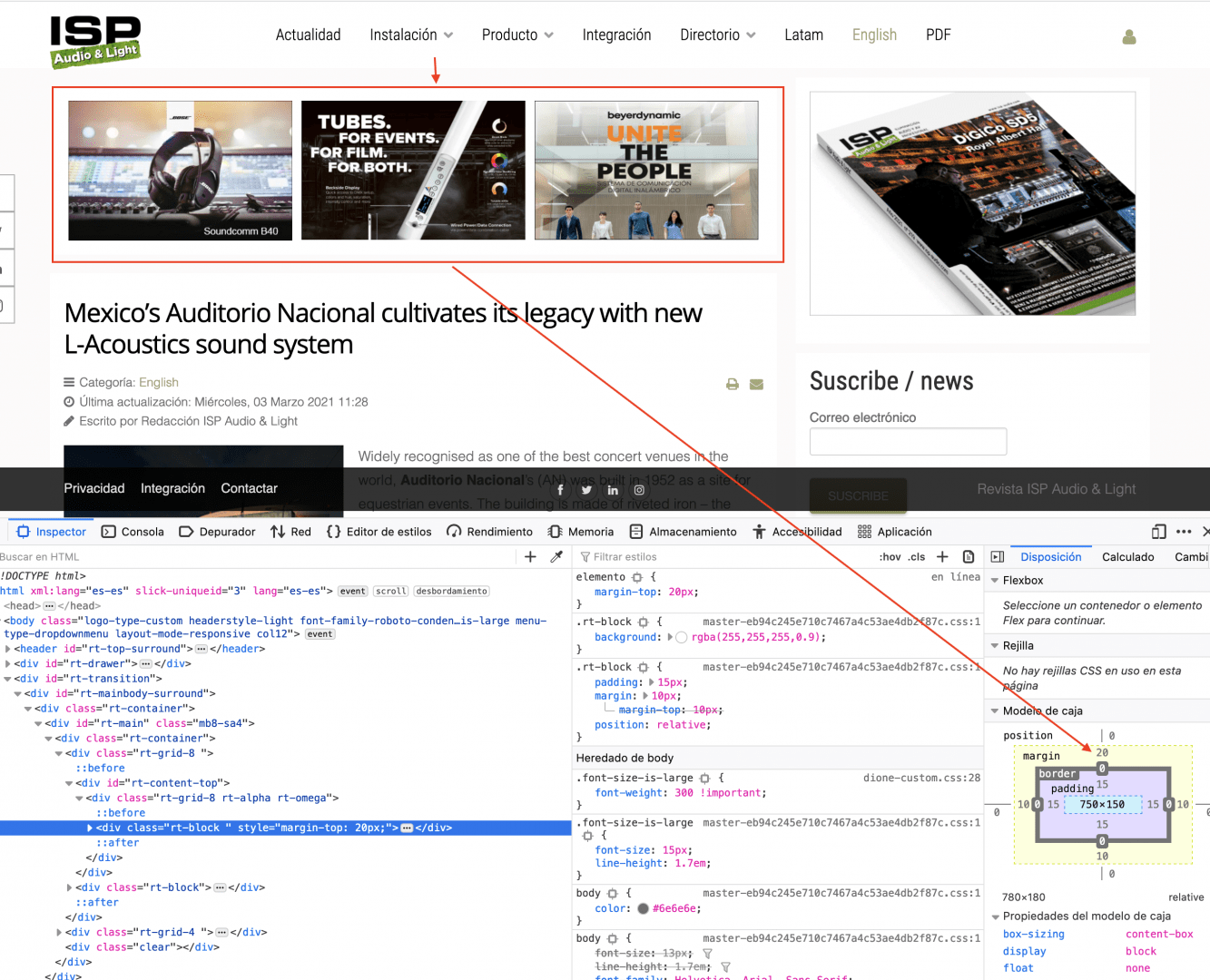The image size is (1210, 980).
Task: Switch to the Depurador tab
Action: (218, 532)
